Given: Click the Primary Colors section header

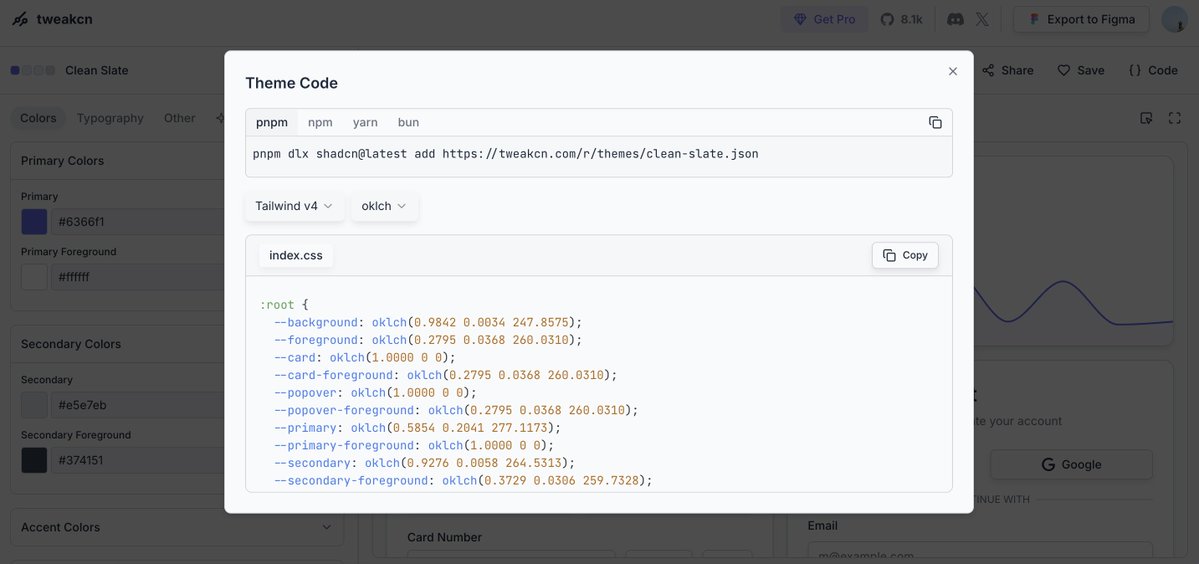Looking at the screenshot, I should (118, 160).
